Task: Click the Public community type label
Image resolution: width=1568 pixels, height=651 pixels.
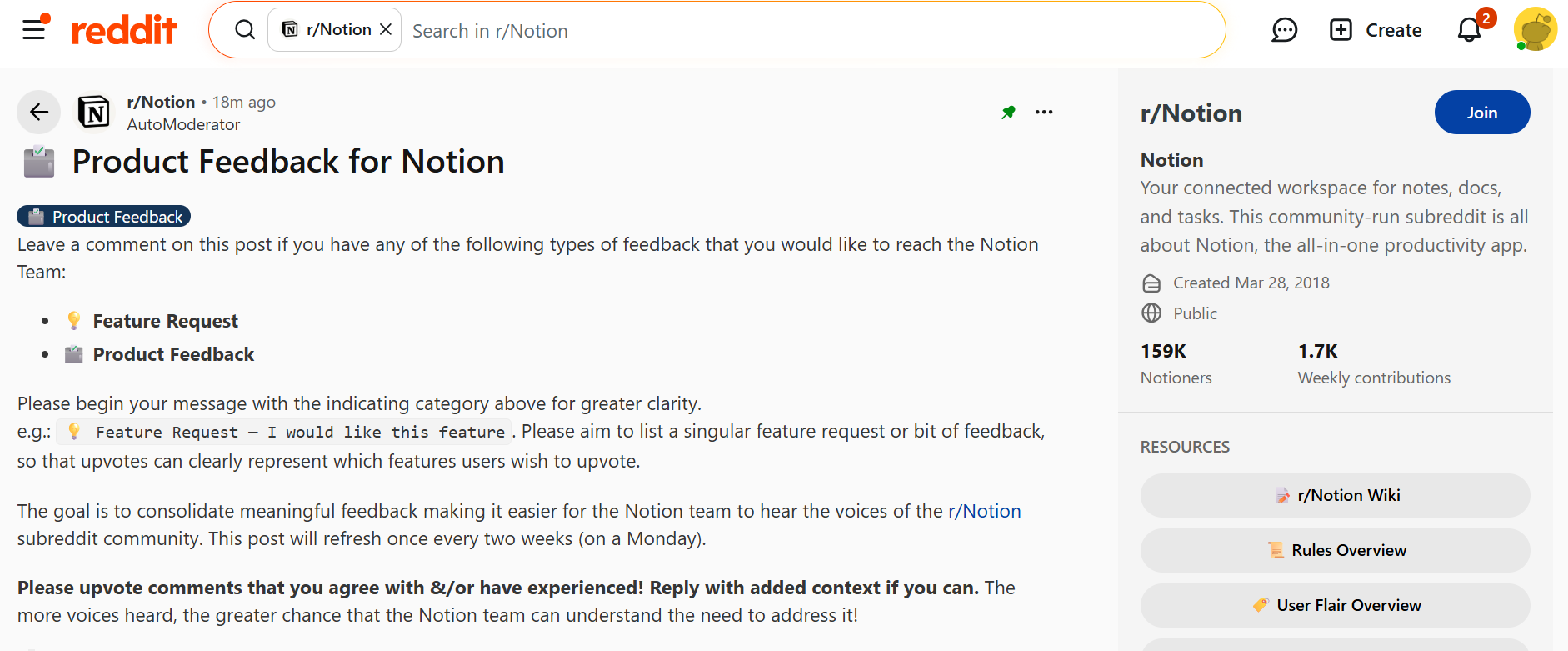Action: pos(1196,313)
